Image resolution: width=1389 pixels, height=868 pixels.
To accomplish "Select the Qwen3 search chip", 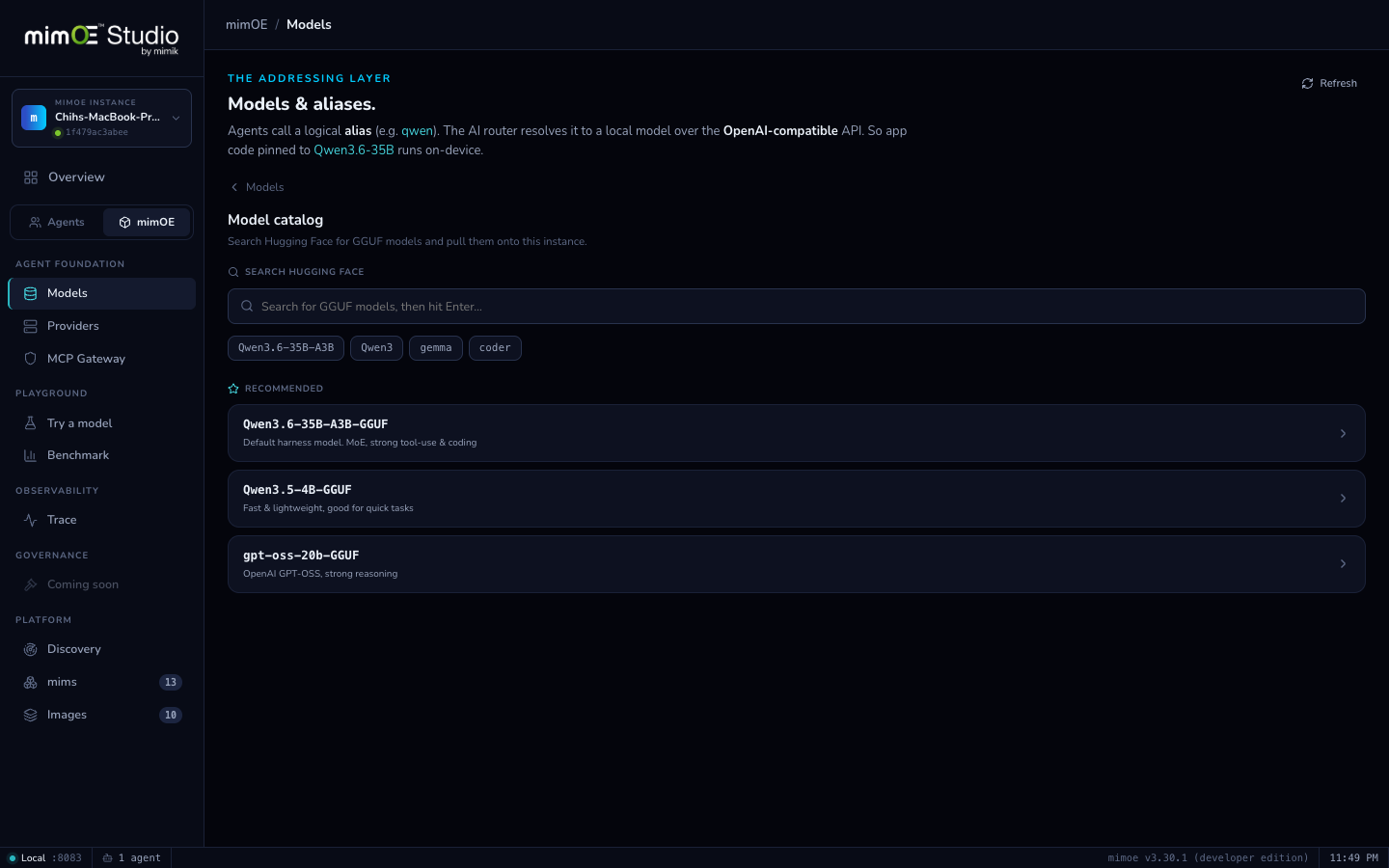I will pyautogui.click(x=376, y=348).
